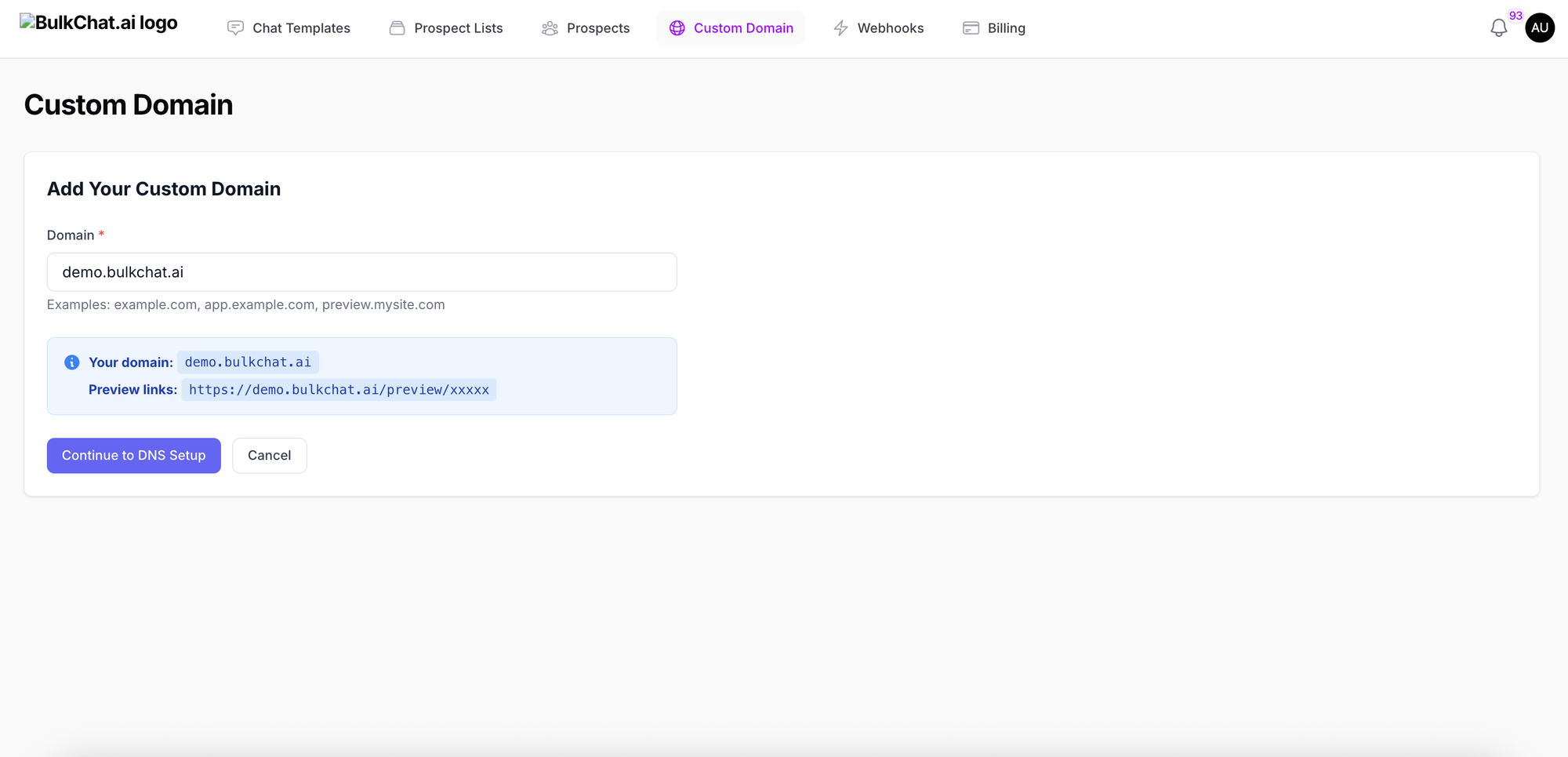
Task: Click the Billing credit card icon
Action: click(x=971, y=28)
